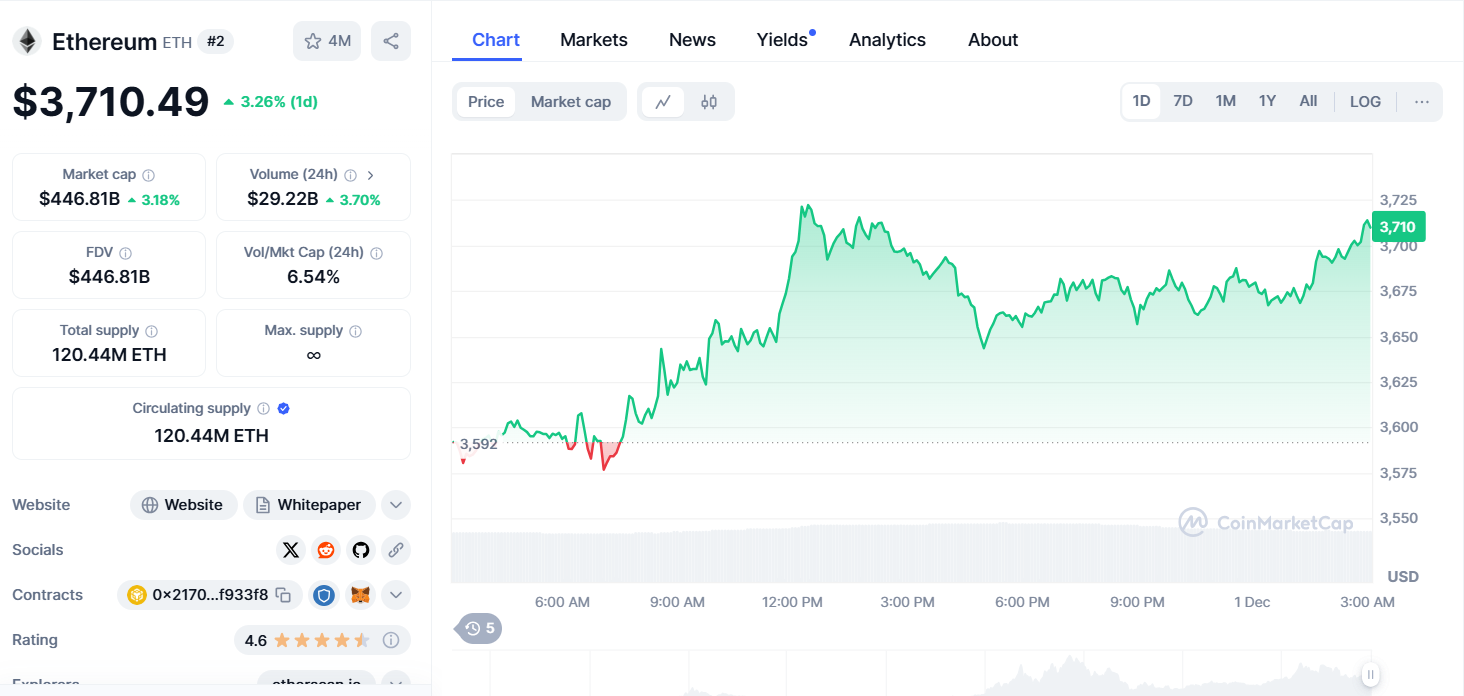Copy the contract address
The image size is (1464, 696).
tap(284, 595)
